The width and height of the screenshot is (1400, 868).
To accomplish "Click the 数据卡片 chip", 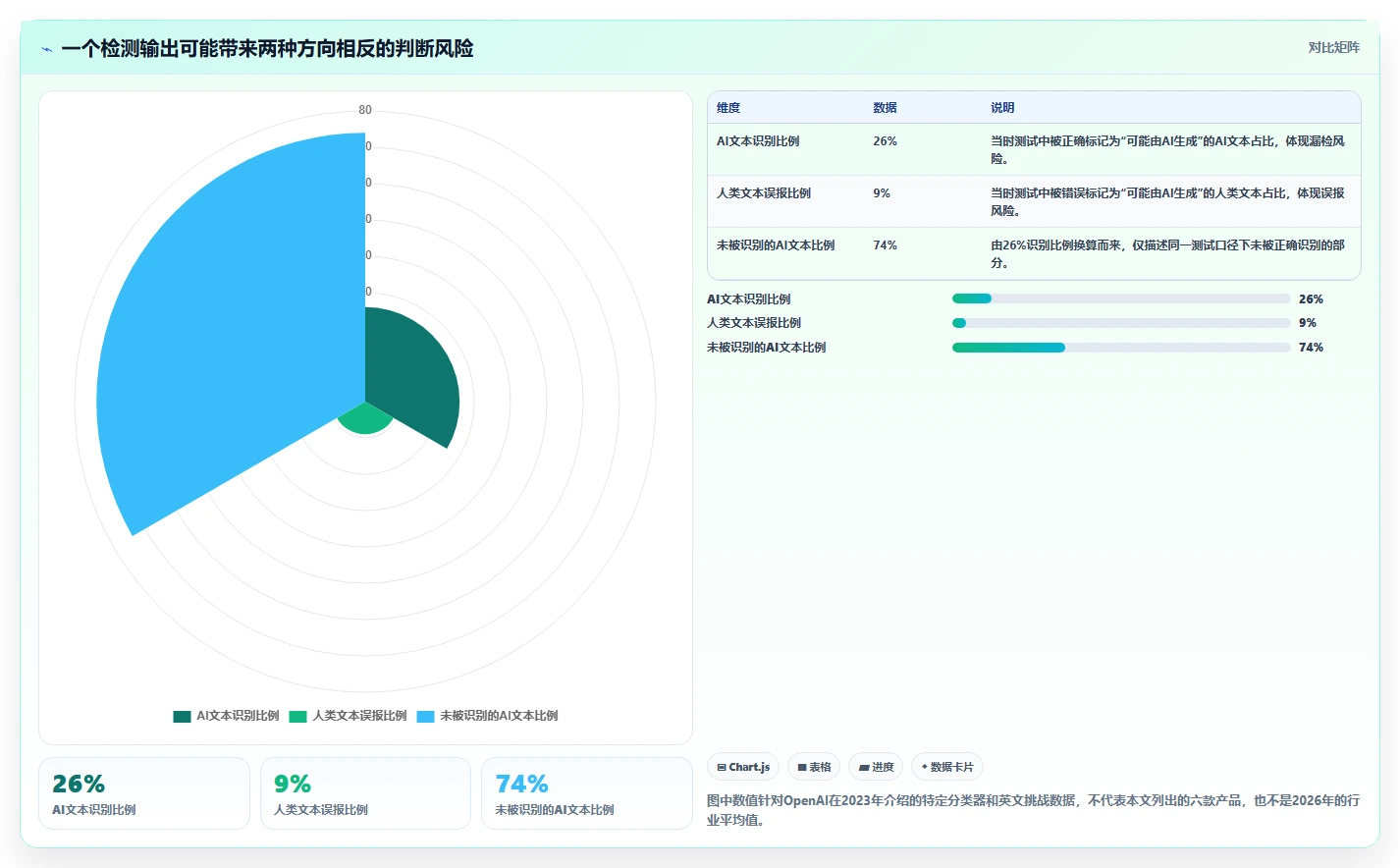I will (x=947, y=767).
